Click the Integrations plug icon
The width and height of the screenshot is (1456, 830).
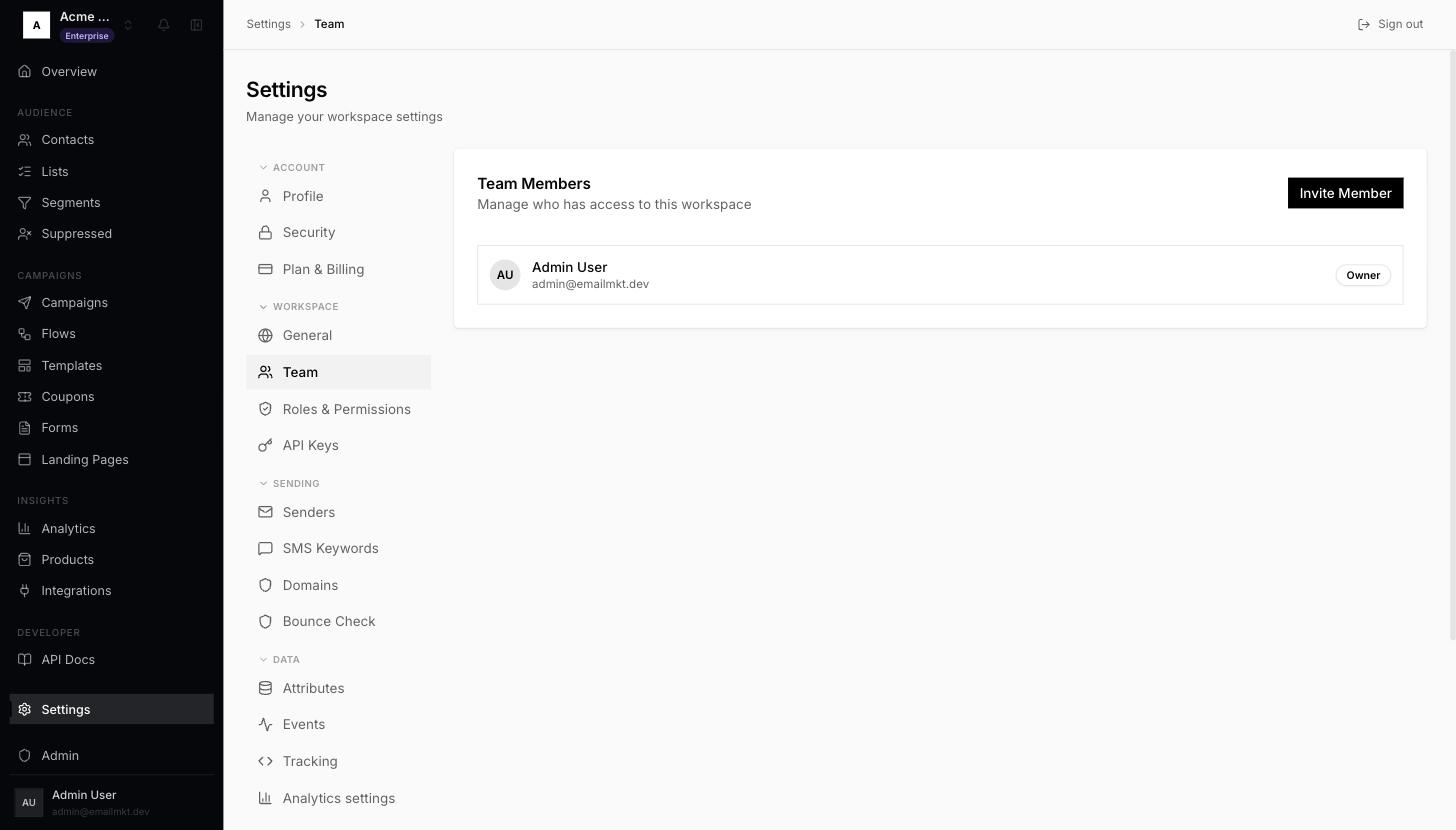[x=25, y=591]
